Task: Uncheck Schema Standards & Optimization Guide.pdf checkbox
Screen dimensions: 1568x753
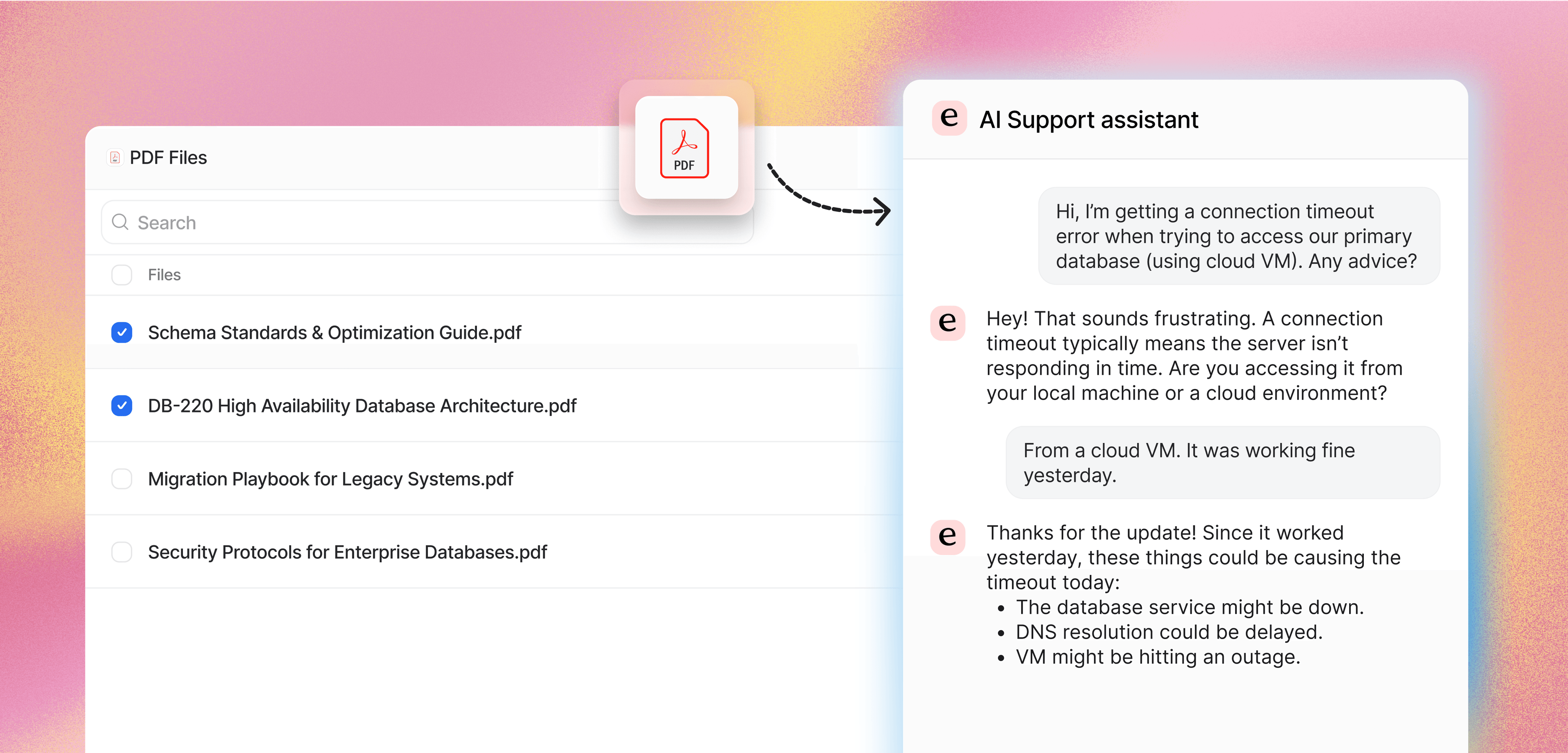Action: pyautogui.click(x=122, y=332)
